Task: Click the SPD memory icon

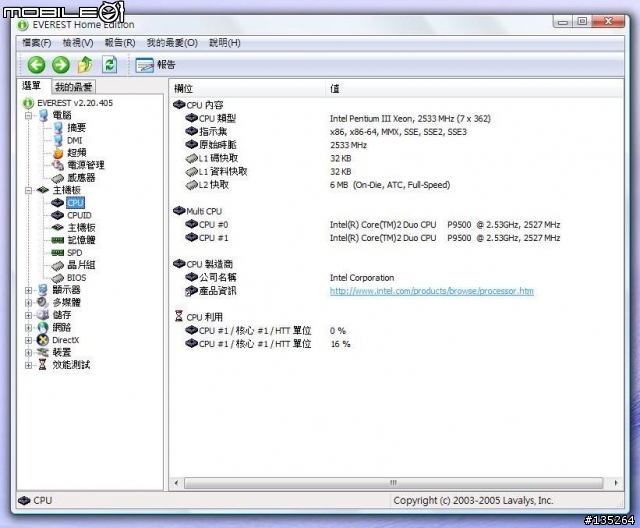Action: 58,253
